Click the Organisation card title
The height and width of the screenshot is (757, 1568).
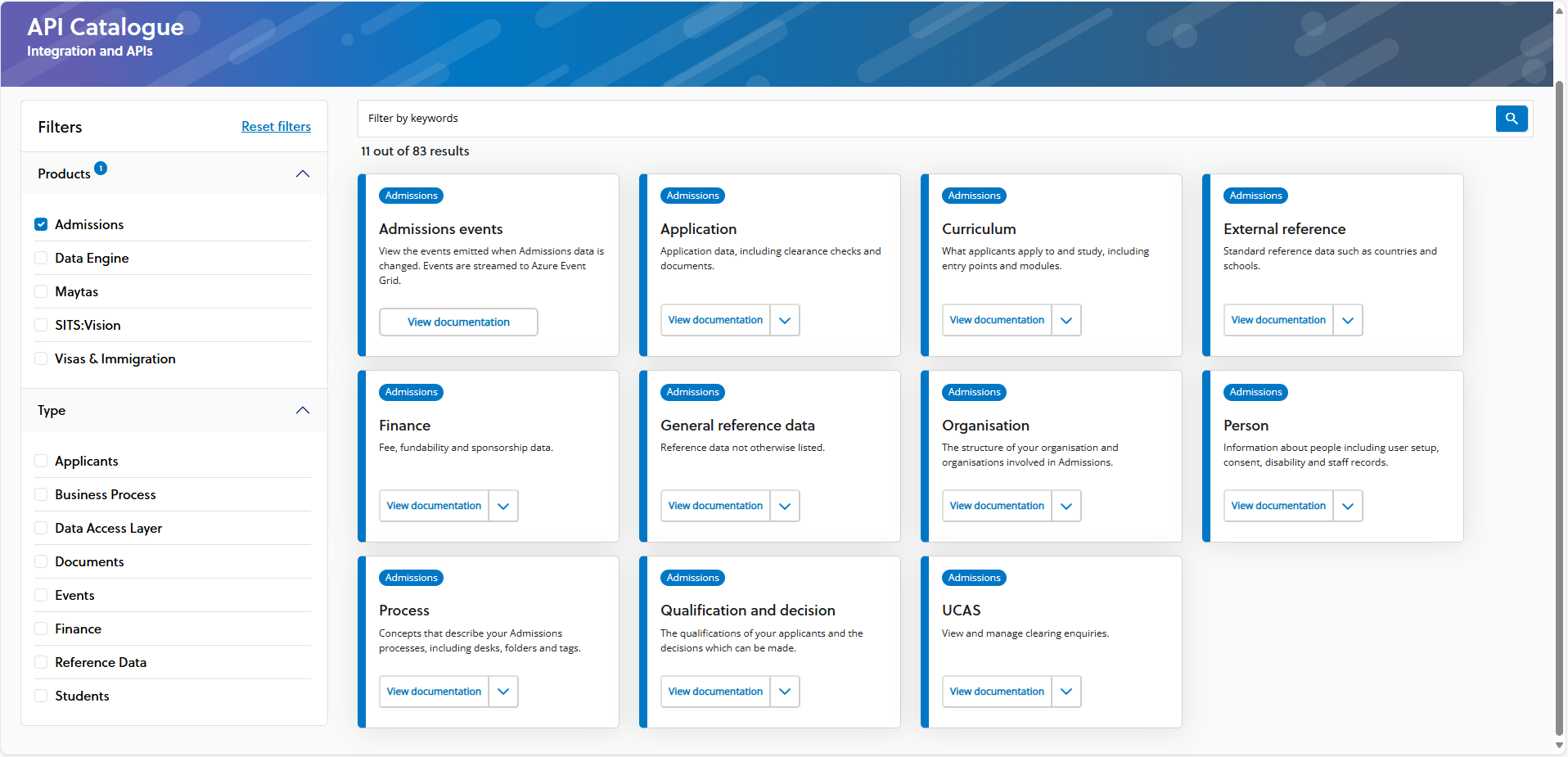pos(985,426)
